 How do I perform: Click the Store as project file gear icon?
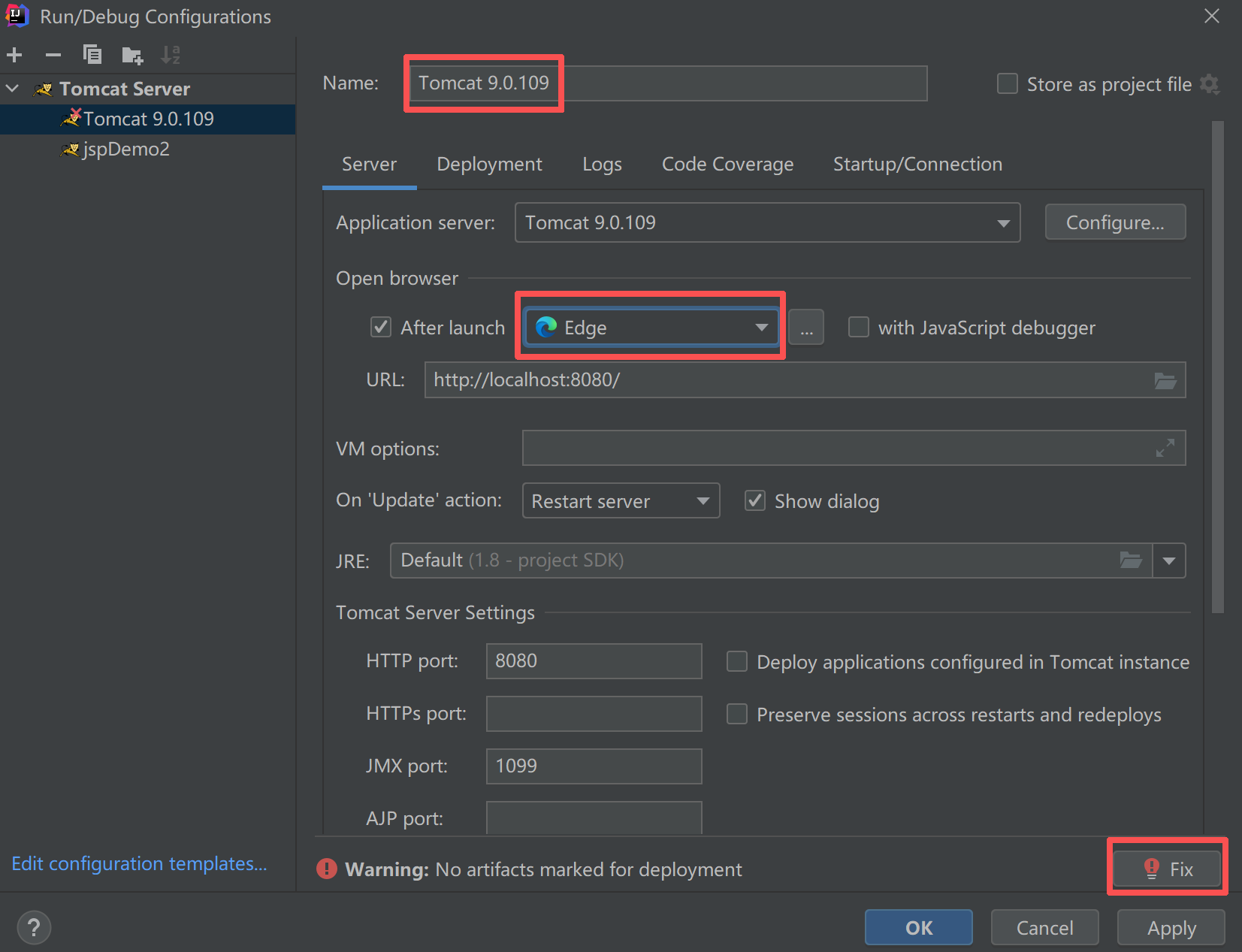(x=1210, y=84)
